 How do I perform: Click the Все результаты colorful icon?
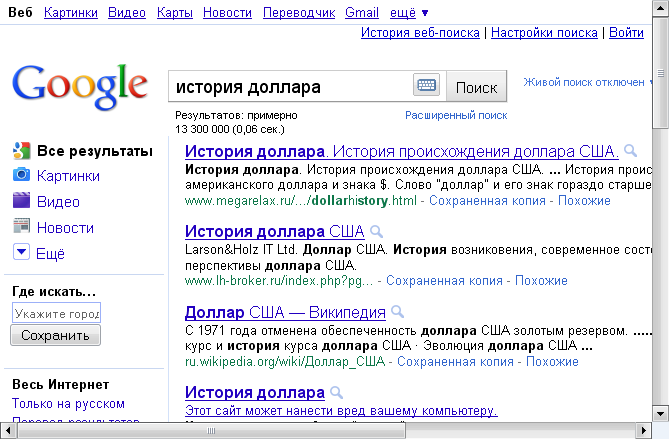click(x=21, y=151)
